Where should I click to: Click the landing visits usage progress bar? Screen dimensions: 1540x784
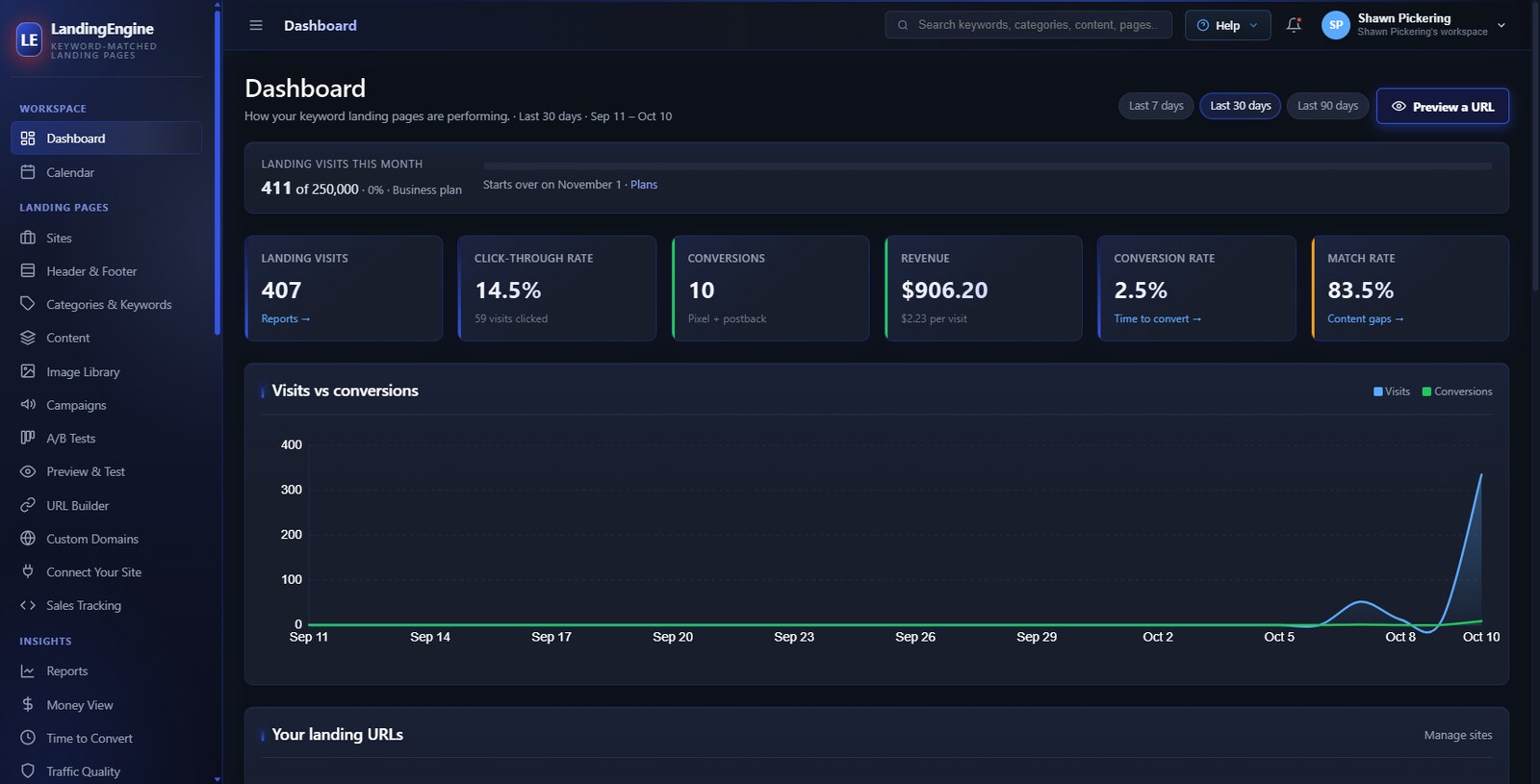point(988,165)
